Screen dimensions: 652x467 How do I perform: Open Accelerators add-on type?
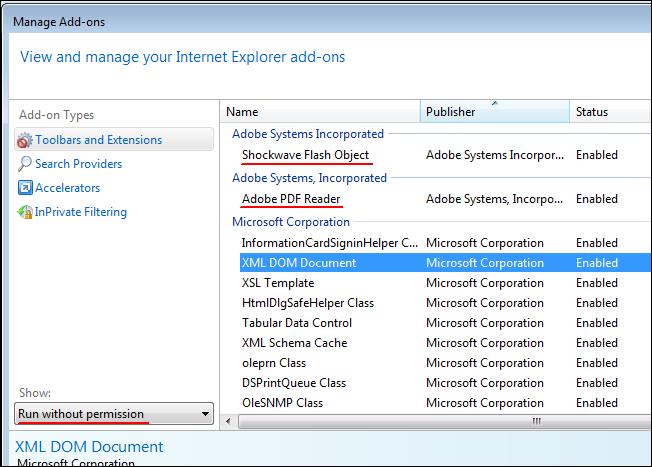pos(67,188)
